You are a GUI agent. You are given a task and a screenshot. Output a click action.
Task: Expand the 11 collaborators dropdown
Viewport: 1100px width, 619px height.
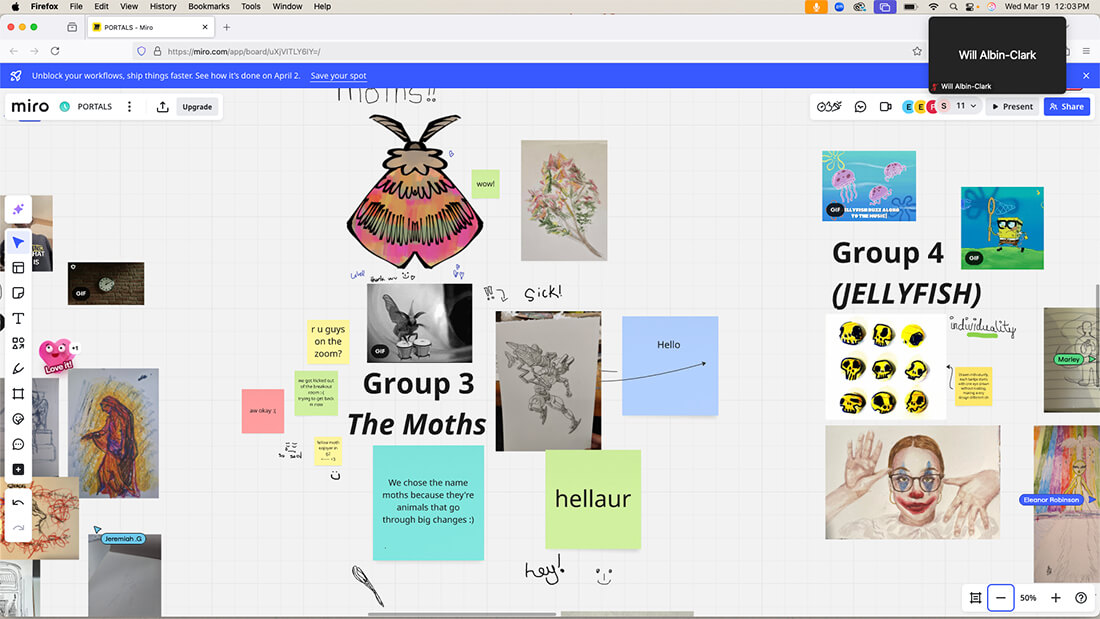(x=966, y=106)
